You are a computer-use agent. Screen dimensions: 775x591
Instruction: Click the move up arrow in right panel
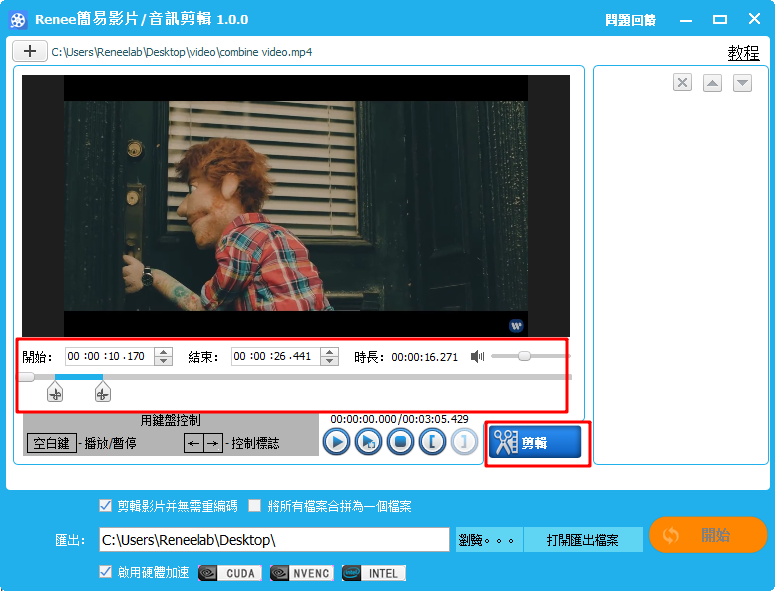coord(712,83)
